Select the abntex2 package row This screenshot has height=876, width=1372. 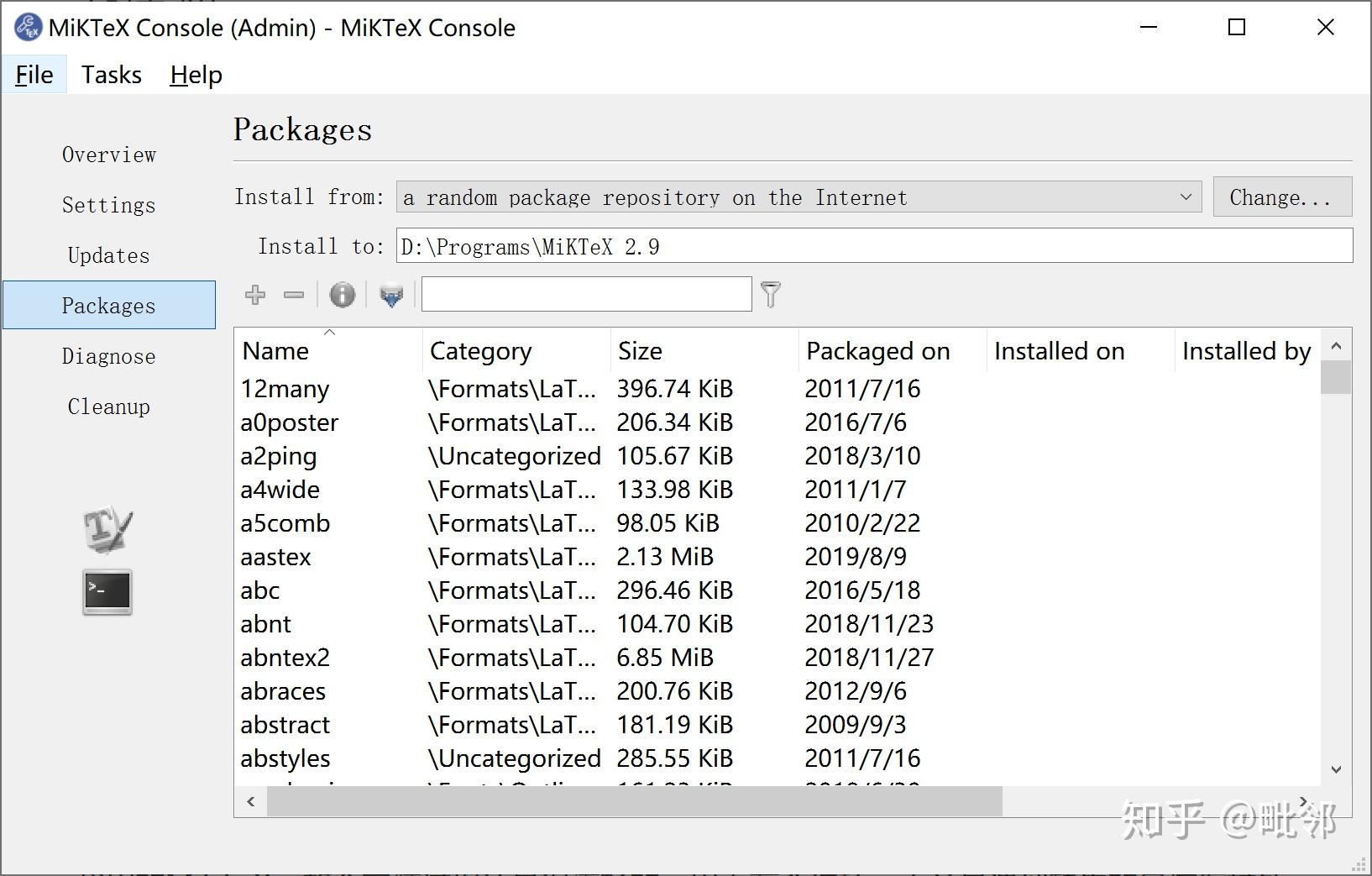coord(285,658)
